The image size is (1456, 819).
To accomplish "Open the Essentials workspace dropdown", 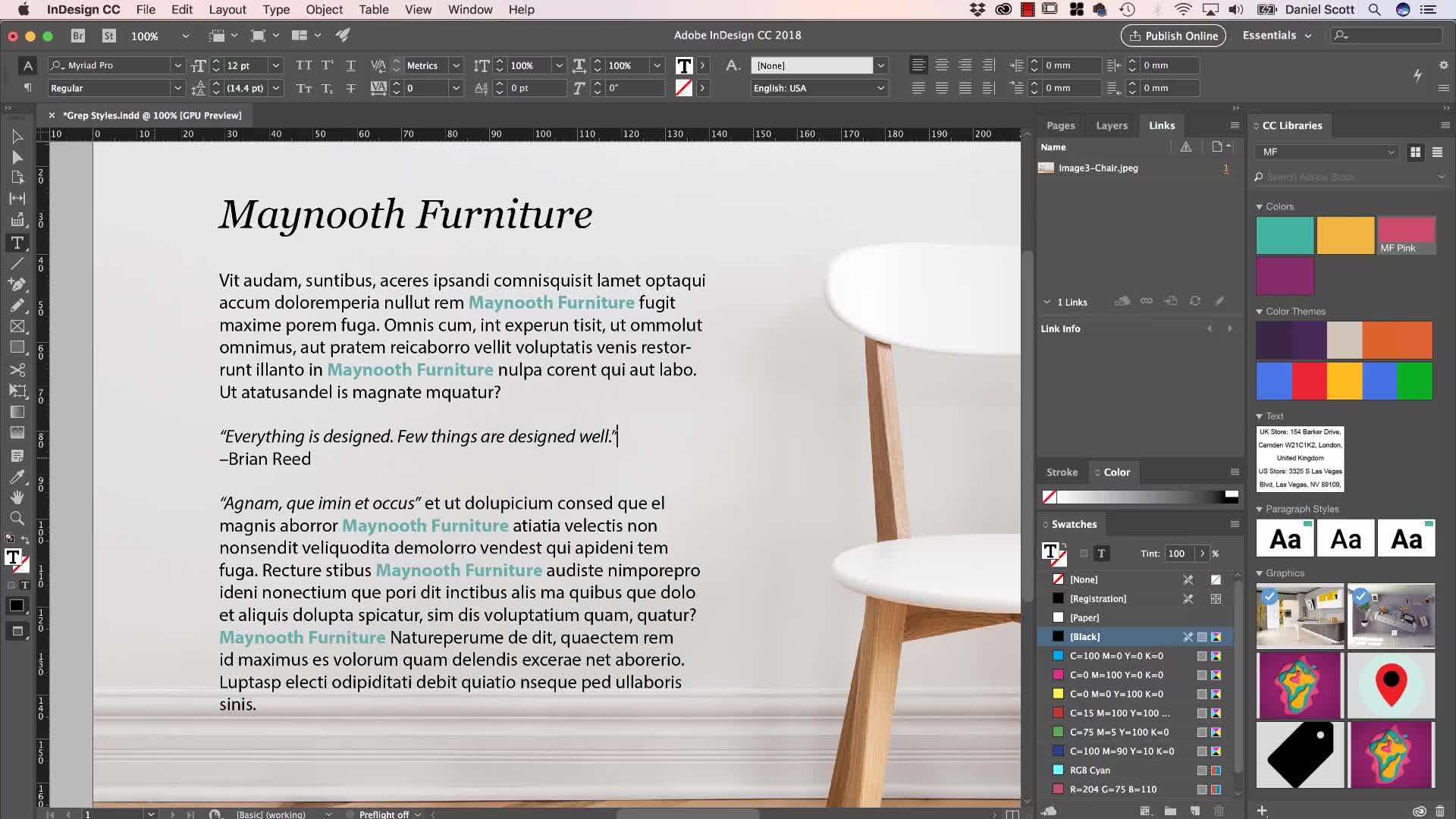I will [x=1276, y=36].
